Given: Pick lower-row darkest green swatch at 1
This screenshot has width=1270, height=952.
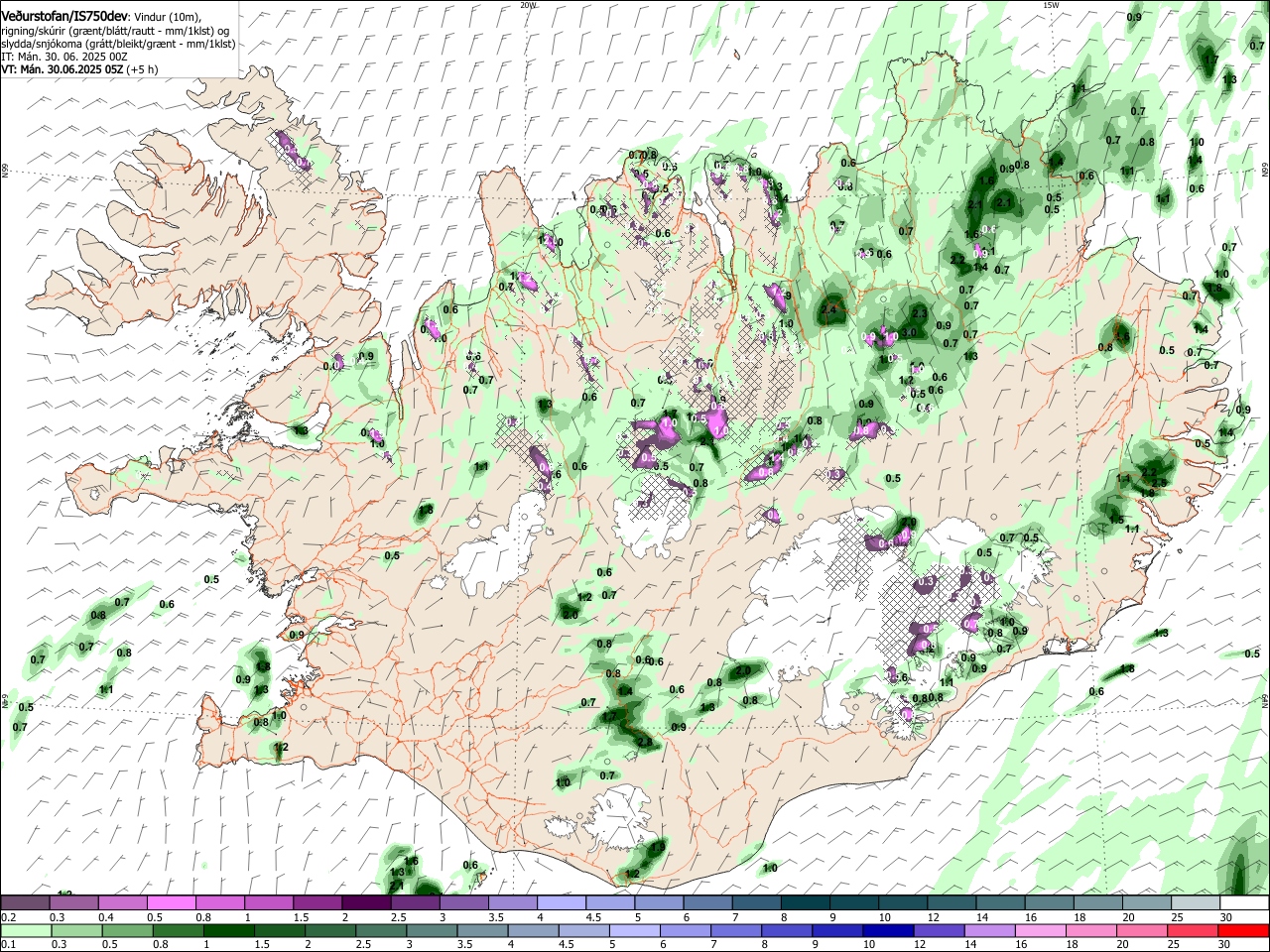Looking at the screenshot, I should coord(227,930).
